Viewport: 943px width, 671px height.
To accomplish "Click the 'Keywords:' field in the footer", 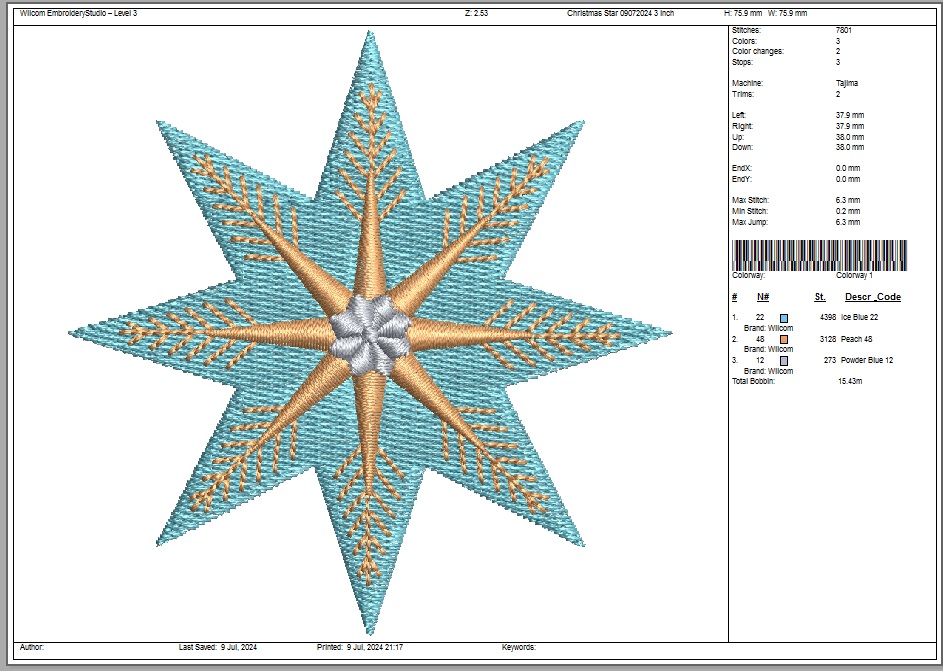I will click(519, 648).
